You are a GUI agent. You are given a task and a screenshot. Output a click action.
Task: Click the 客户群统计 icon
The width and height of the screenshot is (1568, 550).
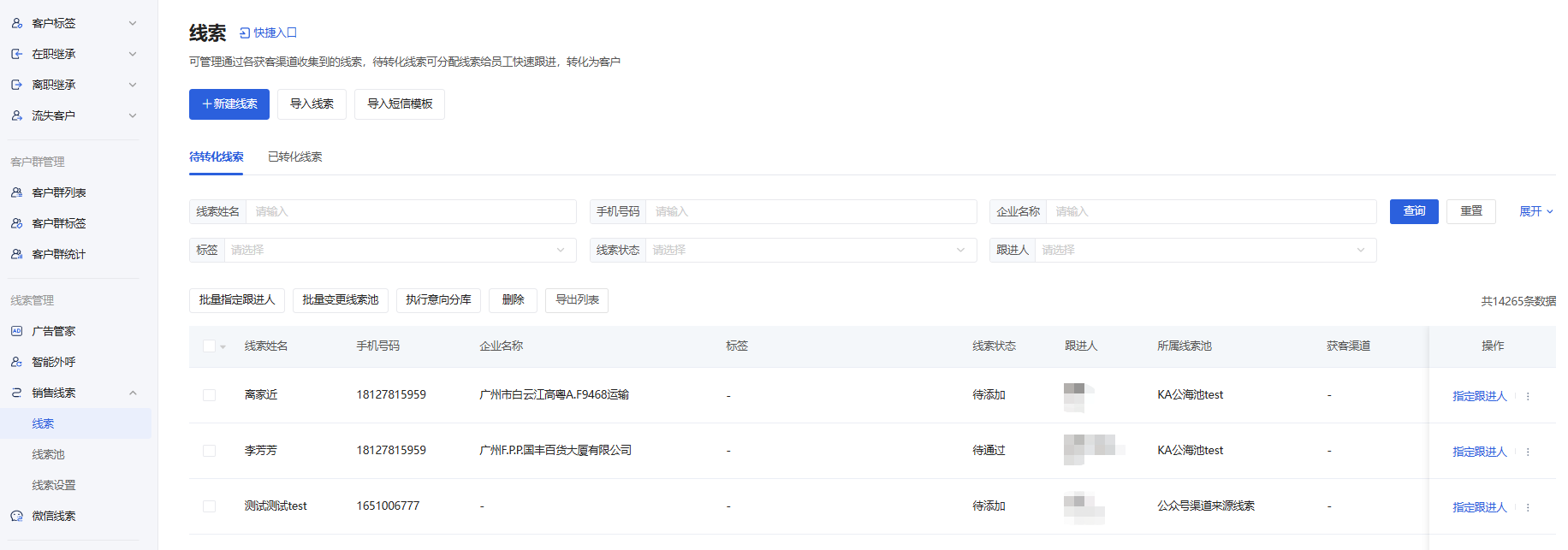pyautogui.click(x=16, y=254)
